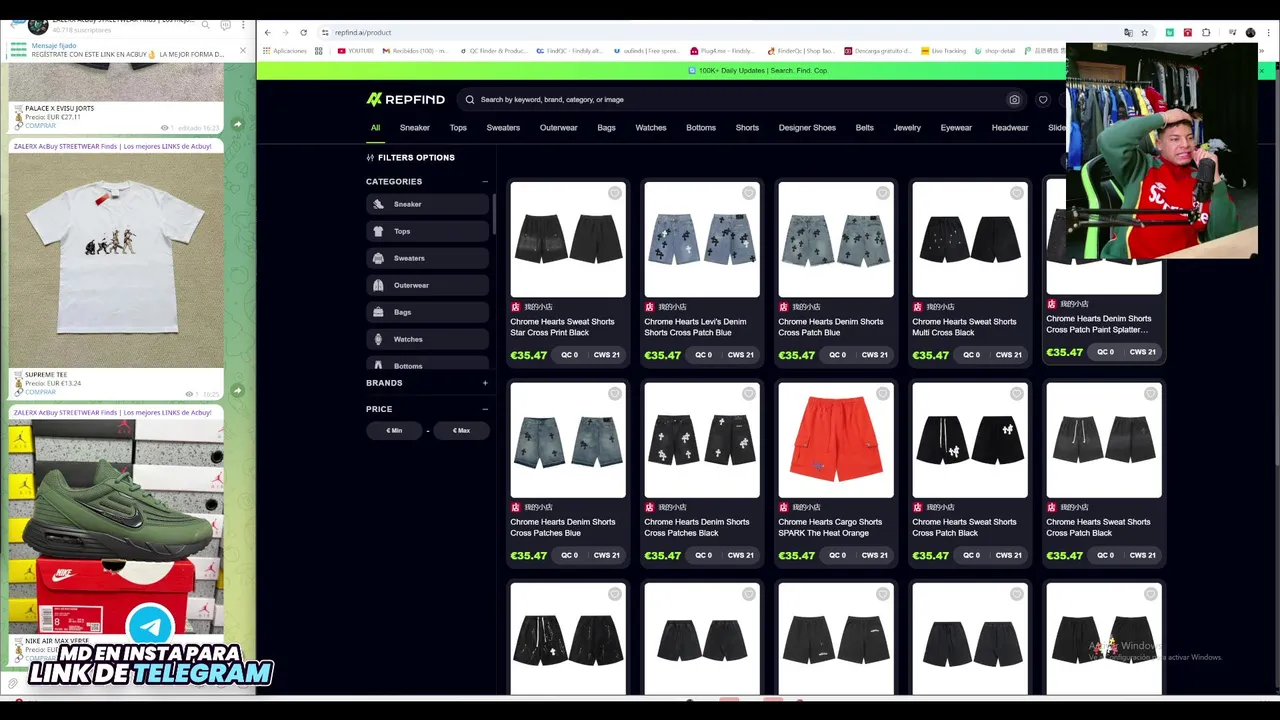Image resolution: width=1280 pixels, height=720 pixels.
Task: Click the Outerwear category jacket icon
Action: tap(378, 285)
